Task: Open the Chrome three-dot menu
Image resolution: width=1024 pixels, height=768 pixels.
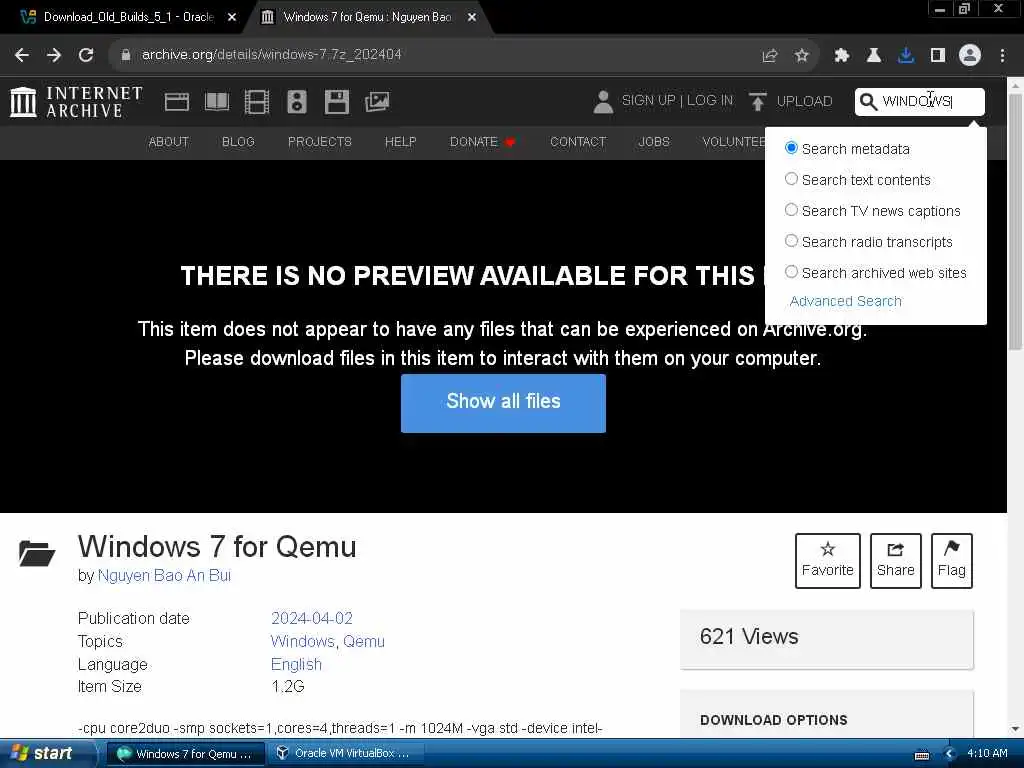Action: coord(1002,56)
